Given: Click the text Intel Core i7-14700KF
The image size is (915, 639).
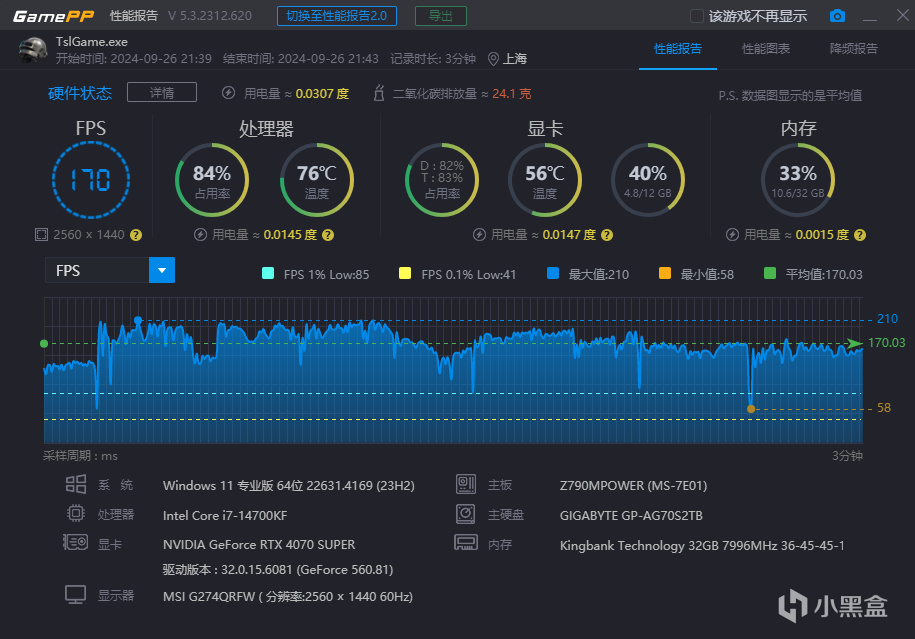Looking at the screenshot, I should point(225,515).
